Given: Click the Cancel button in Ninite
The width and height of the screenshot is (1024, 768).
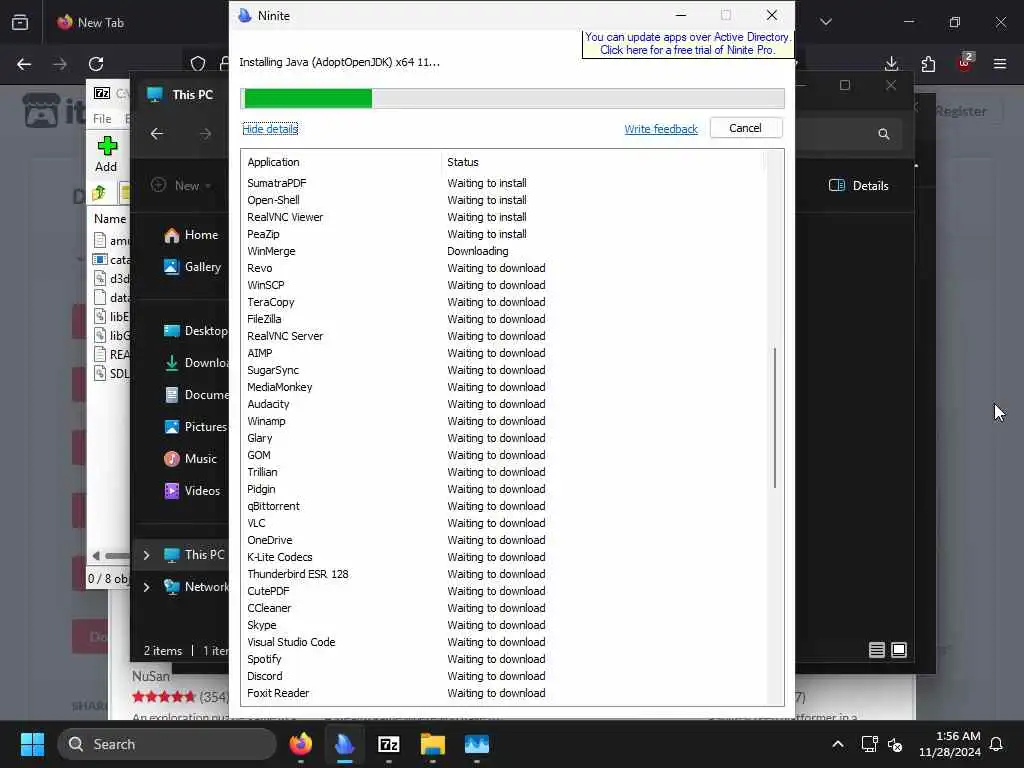Looking at the screenshot, I should tap(745, 128).
